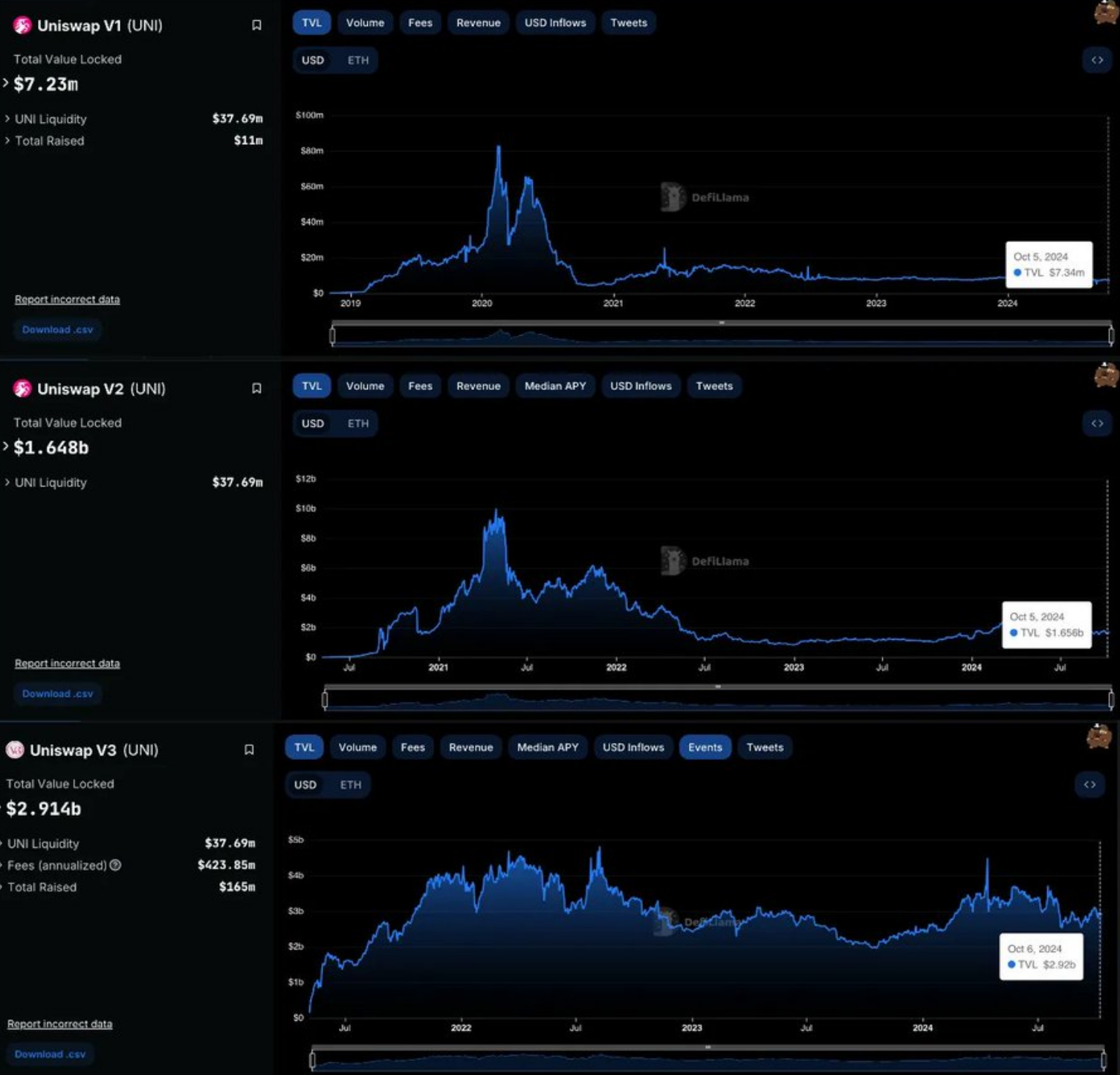
Task: Toggle Volume chart in Uniswap V3
Action: [357, 747]
